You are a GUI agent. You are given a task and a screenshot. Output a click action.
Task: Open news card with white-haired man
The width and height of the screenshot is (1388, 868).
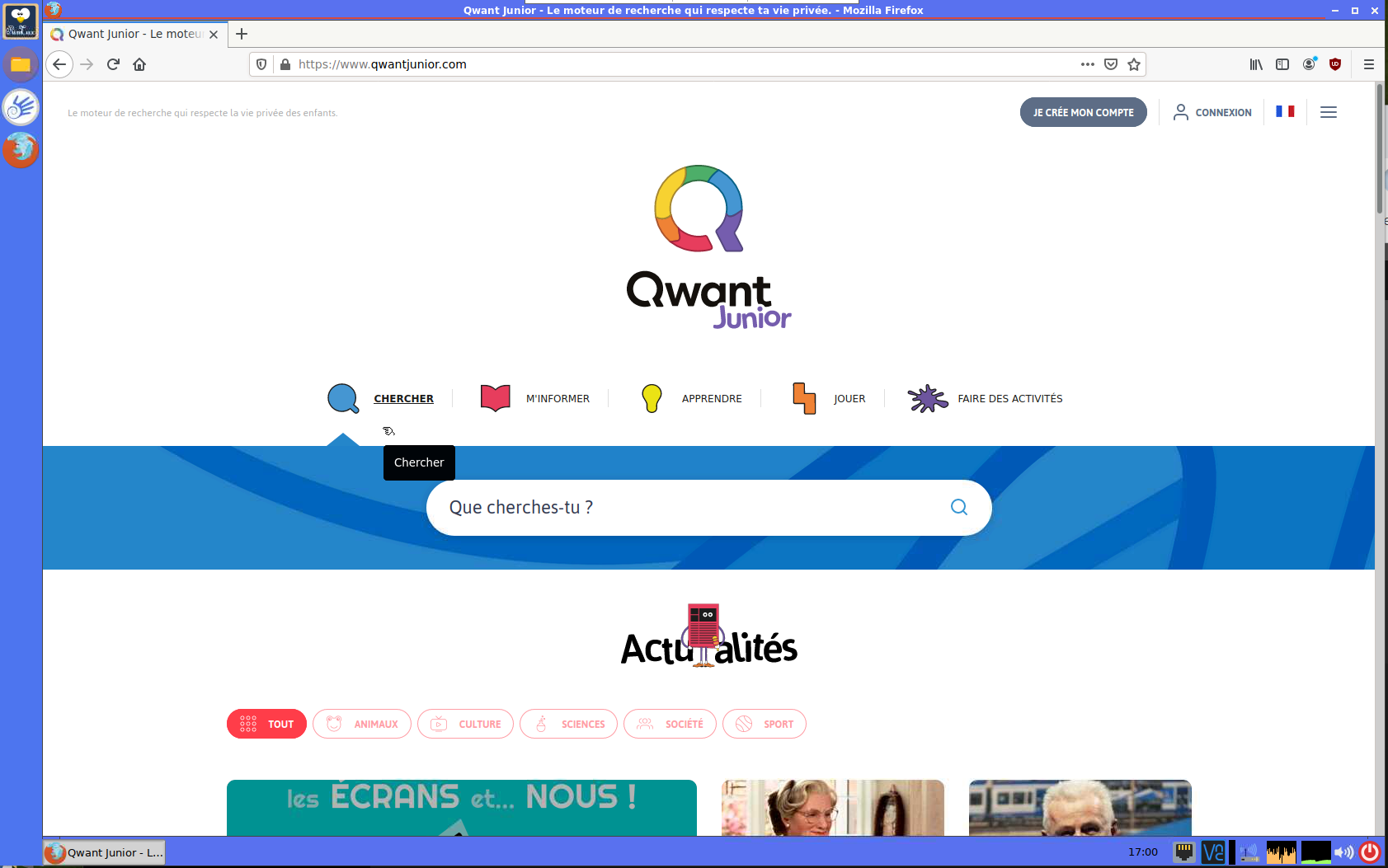pos(1080,808)
